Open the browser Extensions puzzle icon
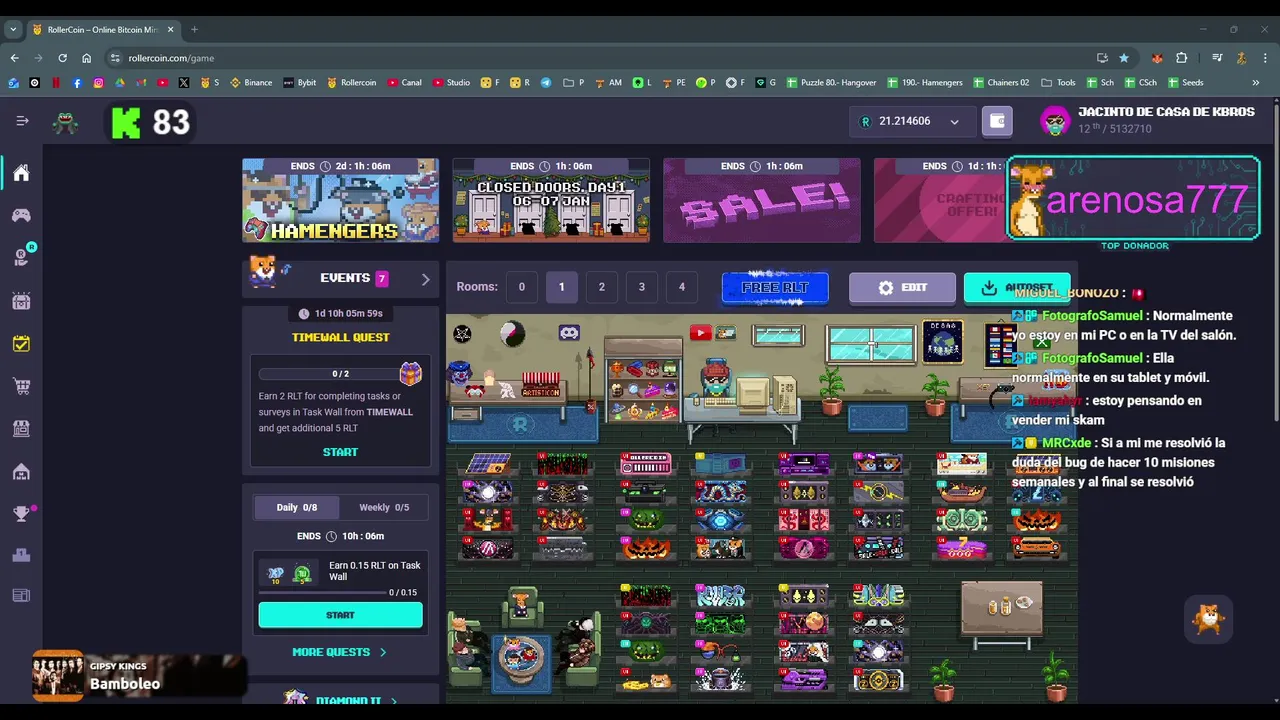The height and width of the screenshot is (720, 1280). [x=1181, y=58]
